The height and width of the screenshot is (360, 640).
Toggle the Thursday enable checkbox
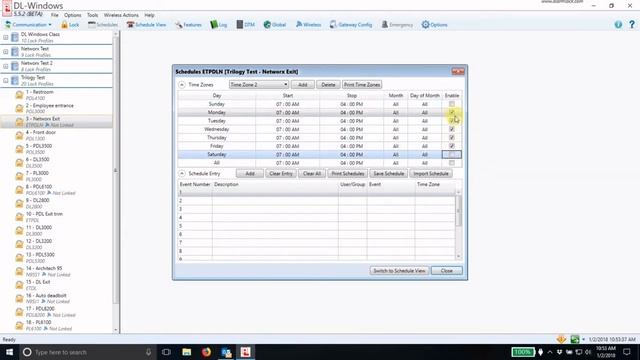pos(452,138)
